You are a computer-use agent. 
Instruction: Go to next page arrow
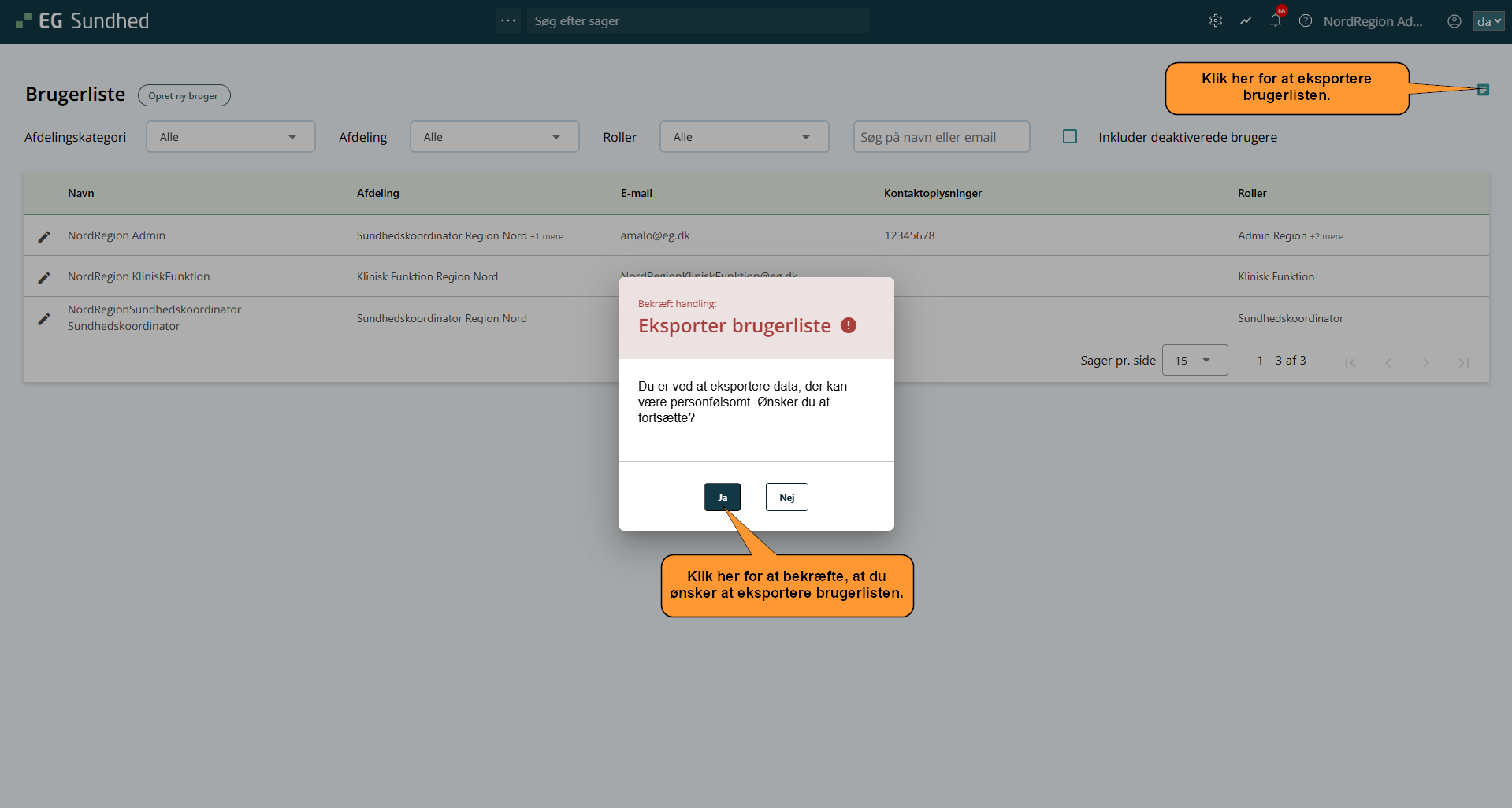point(1426,362)
